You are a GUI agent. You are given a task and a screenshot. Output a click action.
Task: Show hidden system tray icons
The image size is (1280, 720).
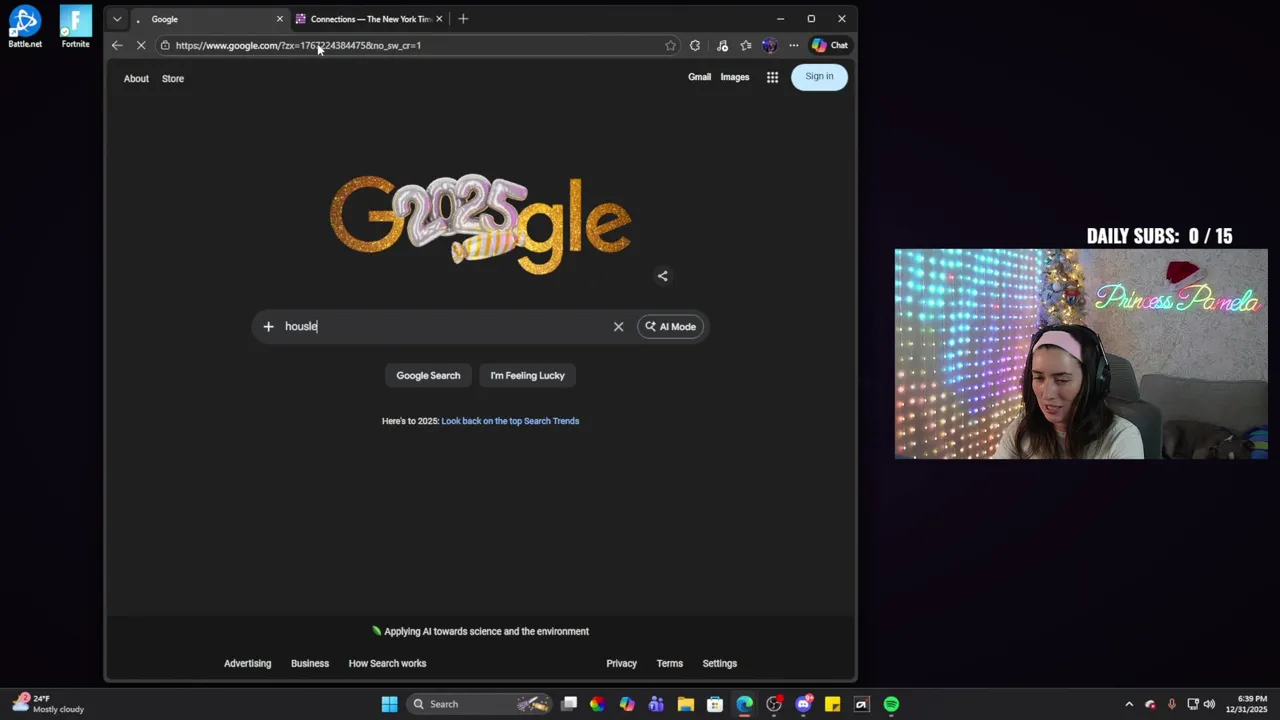(1129, 704)
